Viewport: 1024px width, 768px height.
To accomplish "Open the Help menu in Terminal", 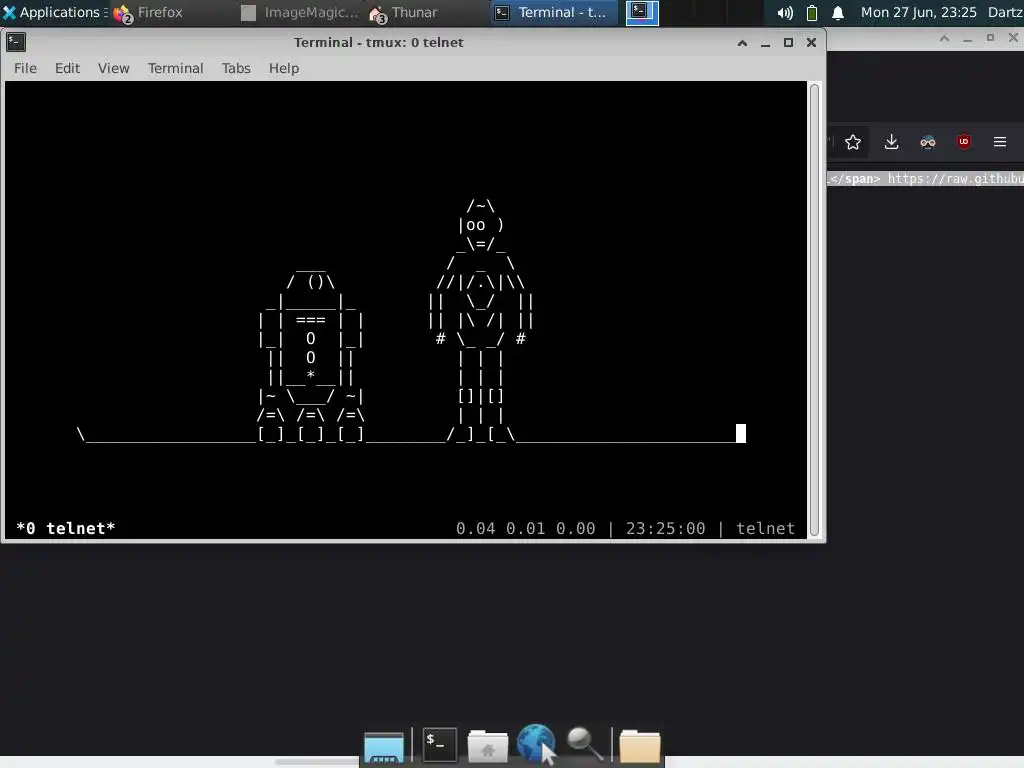I will (284, 68).
